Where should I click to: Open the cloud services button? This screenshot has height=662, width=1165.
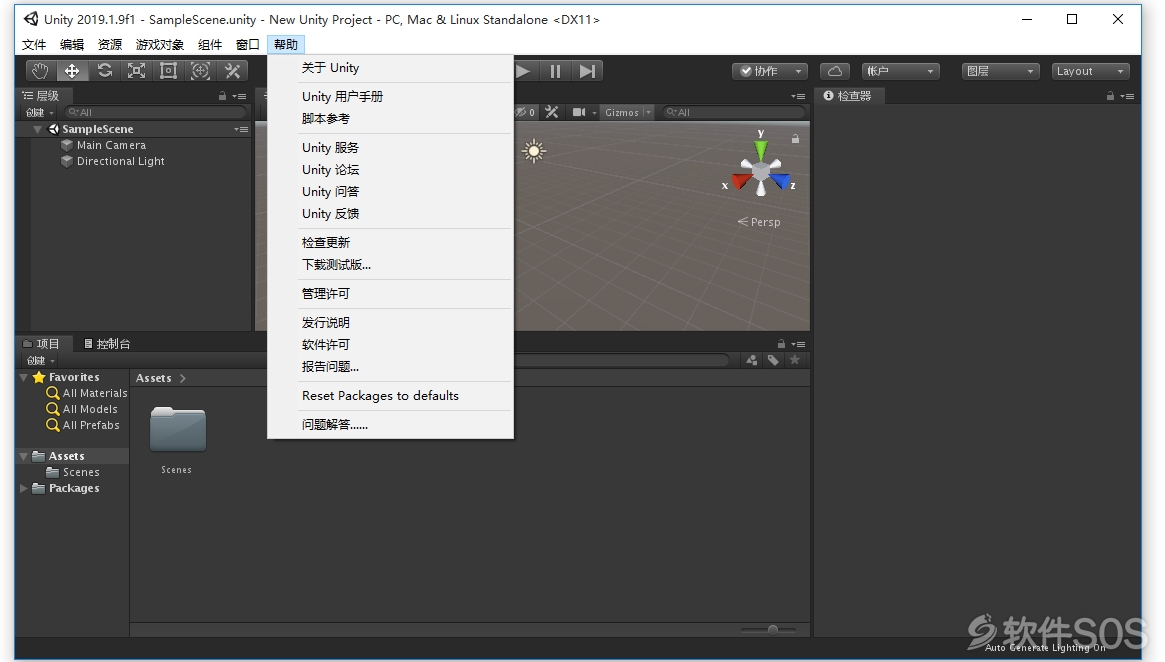[834, 71]
